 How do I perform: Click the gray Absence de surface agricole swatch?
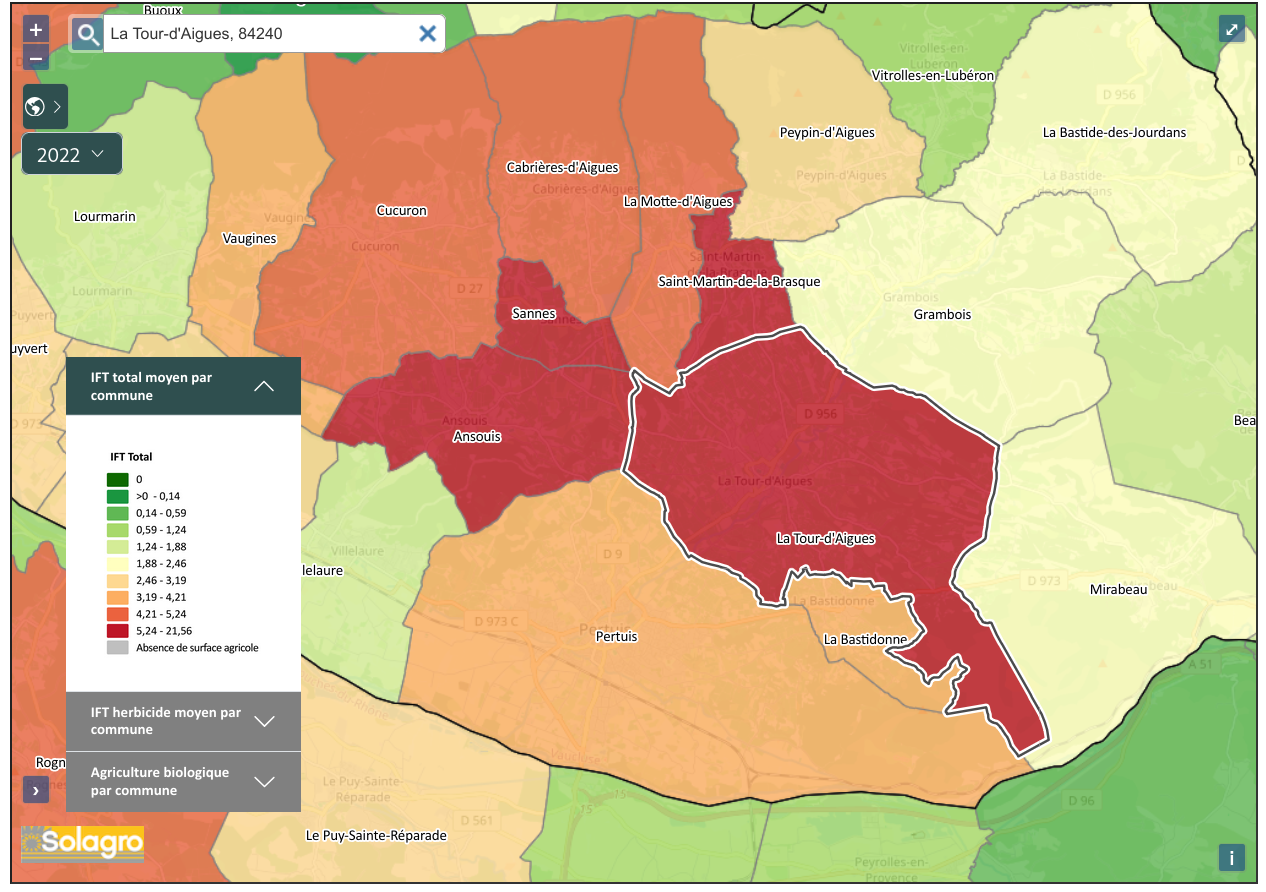pos(118,648)
